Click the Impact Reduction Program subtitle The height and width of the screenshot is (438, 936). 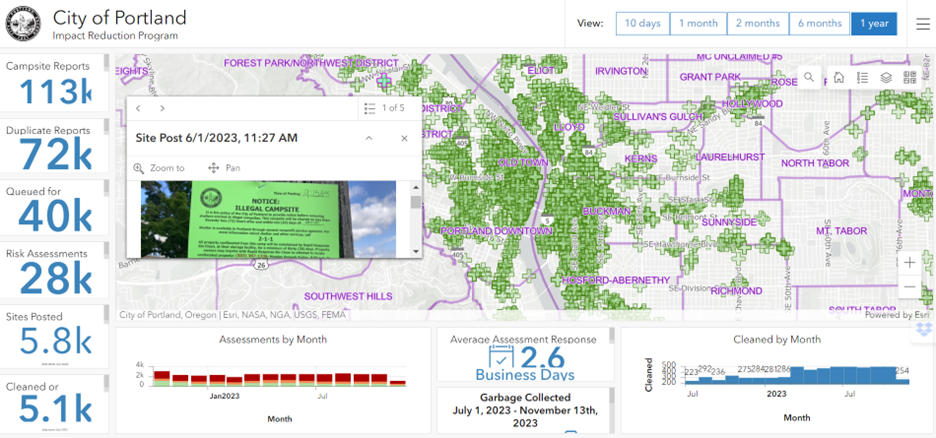[x=115, y=36]
